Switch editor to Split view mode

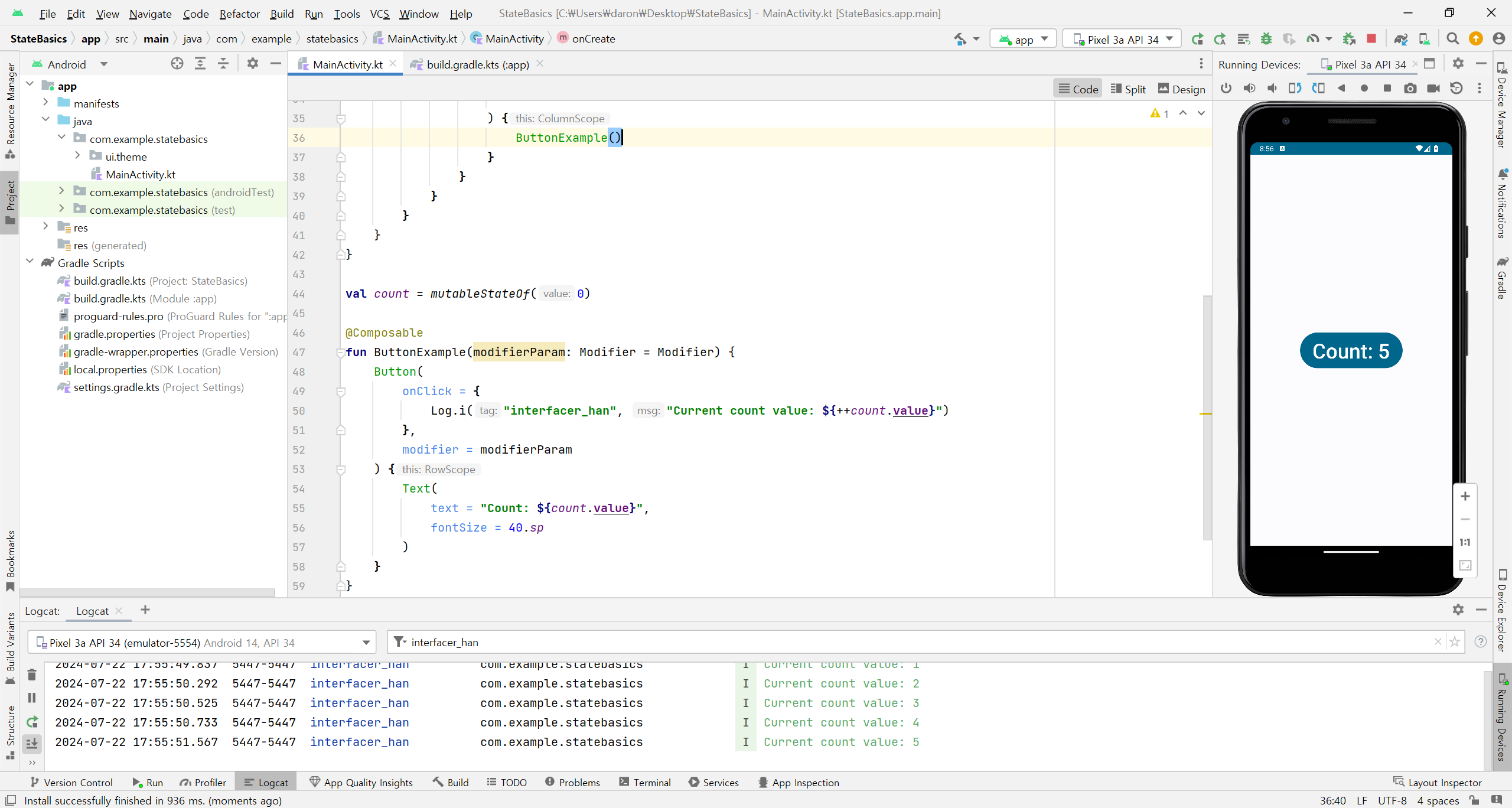click(1128, 89)
